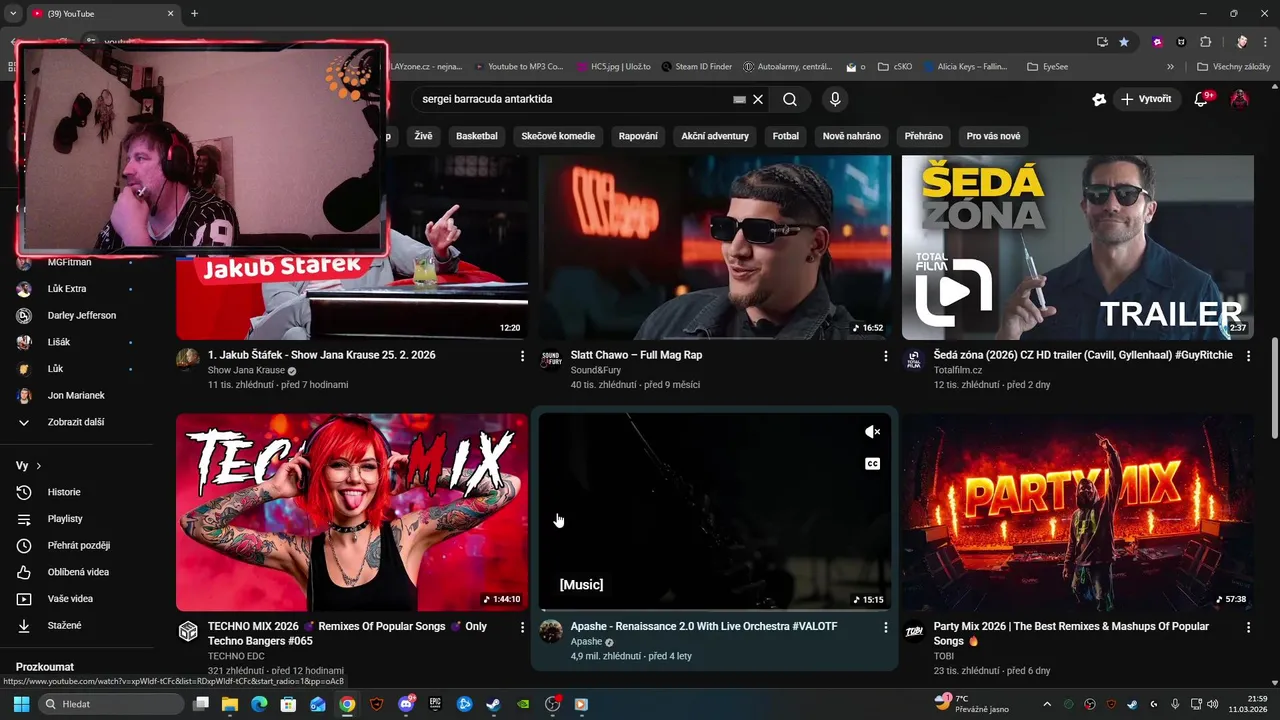The width and height of the screenshot is (1280, 720).
Task: Open the on-screen keyboard icon in search box
Action: [739, 99]
